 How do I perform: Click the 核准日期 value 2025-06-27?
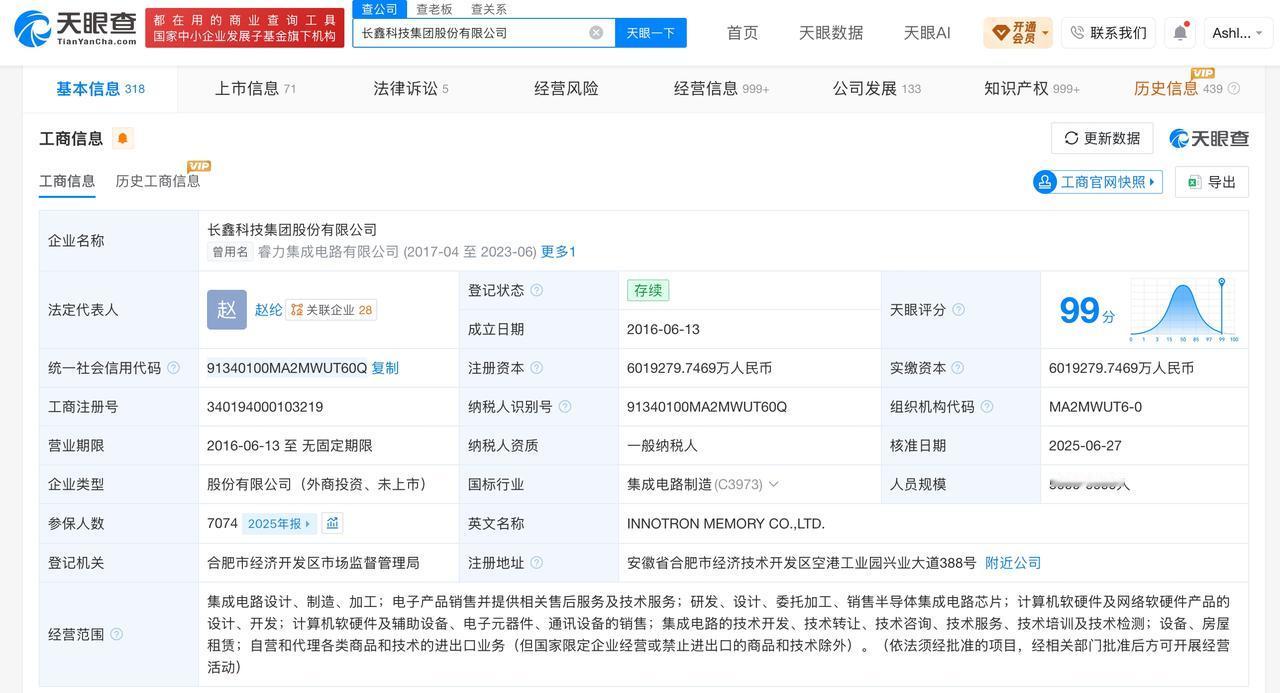pos(1085,446)
